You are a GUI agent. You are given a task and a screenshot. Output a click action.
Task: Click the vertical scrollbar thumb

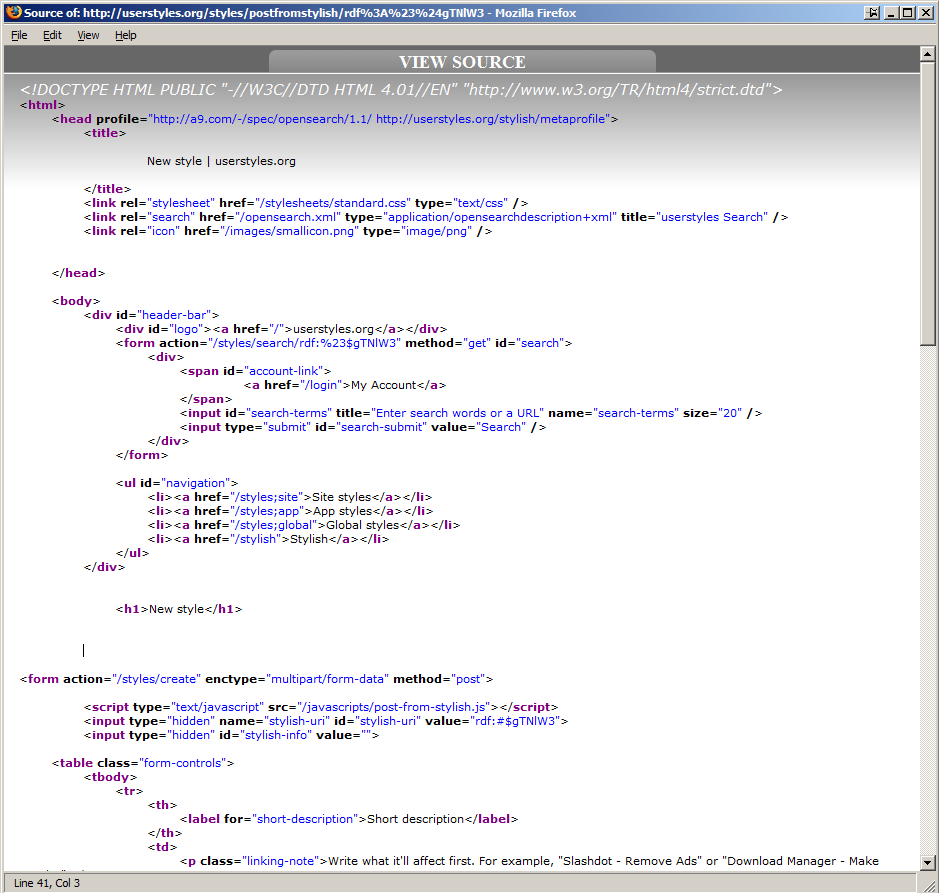pyautogui.click(x=927, y=204)
